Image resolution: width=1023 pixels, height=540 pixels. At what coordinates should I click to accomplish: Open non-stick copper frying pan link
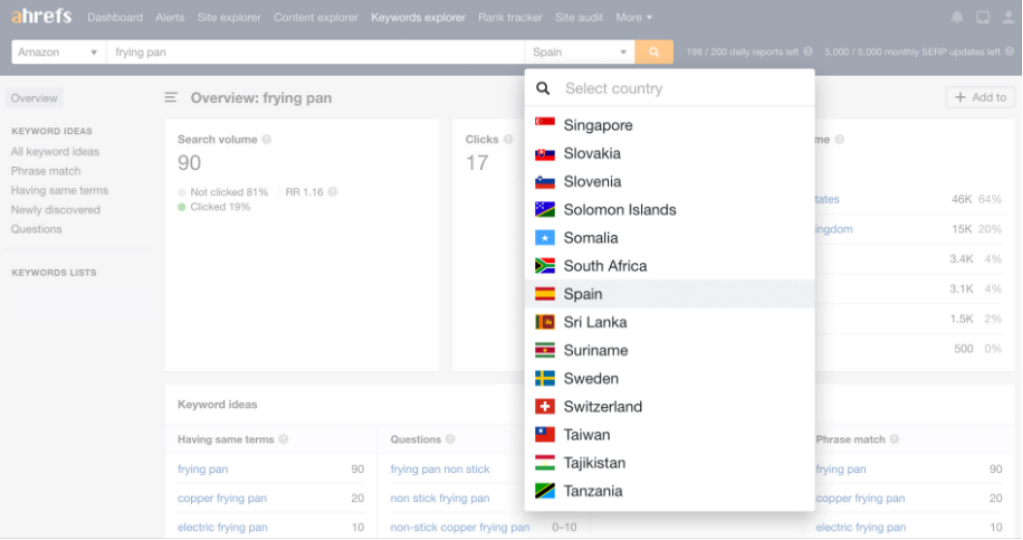[460, 527]
